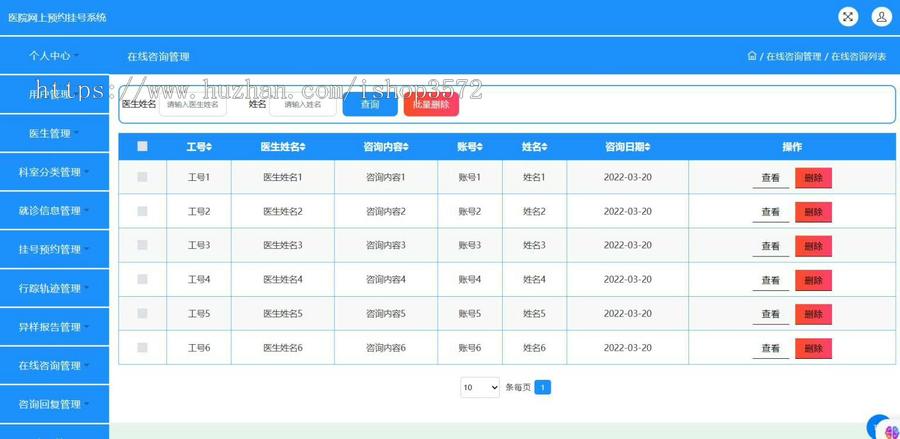Focus the 姓名 search input field

pyautogui.click(x=302, y=104)
